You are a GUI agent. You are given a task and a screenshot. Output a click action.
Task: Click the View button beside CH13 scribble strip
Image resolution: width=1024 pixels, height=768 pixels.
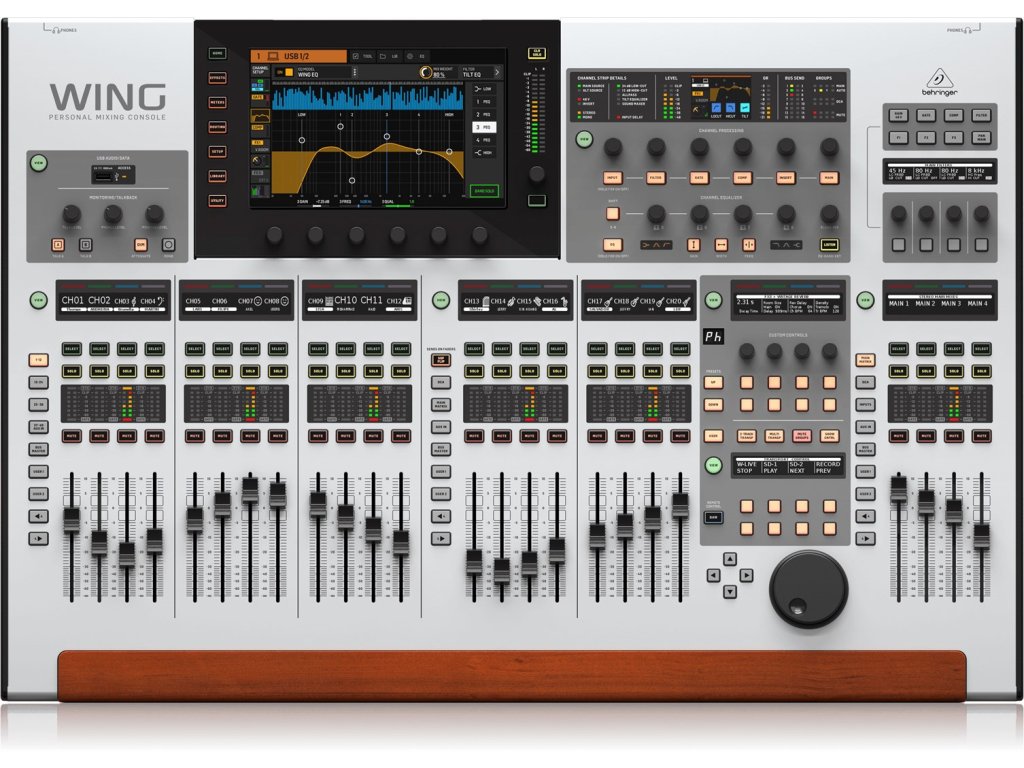(x=441, y=300)
